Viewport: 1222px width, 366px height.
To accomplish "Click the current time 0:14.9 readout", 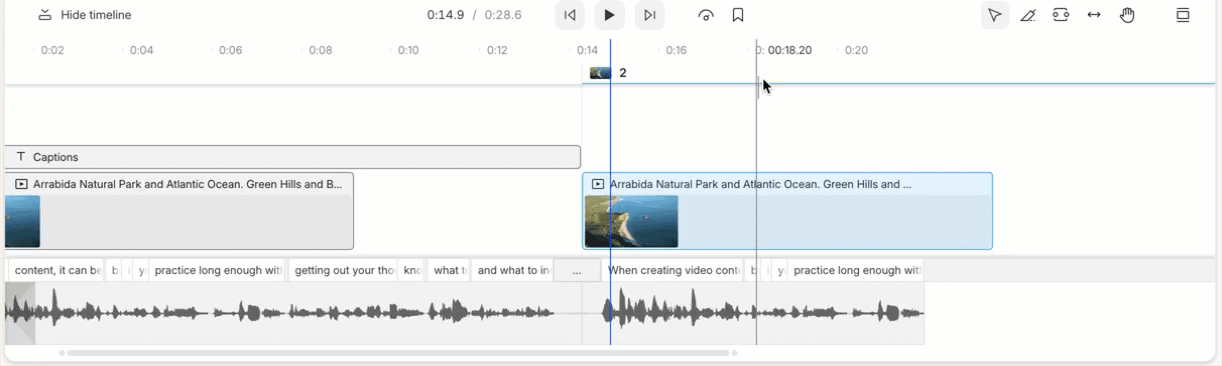I will (445, 15).
